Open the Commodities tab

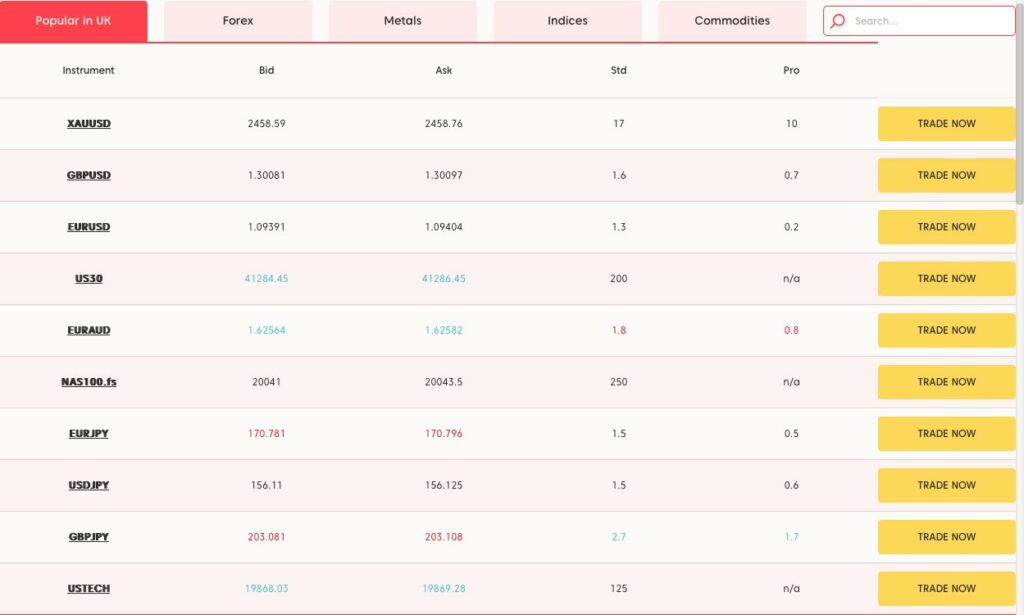731,20
